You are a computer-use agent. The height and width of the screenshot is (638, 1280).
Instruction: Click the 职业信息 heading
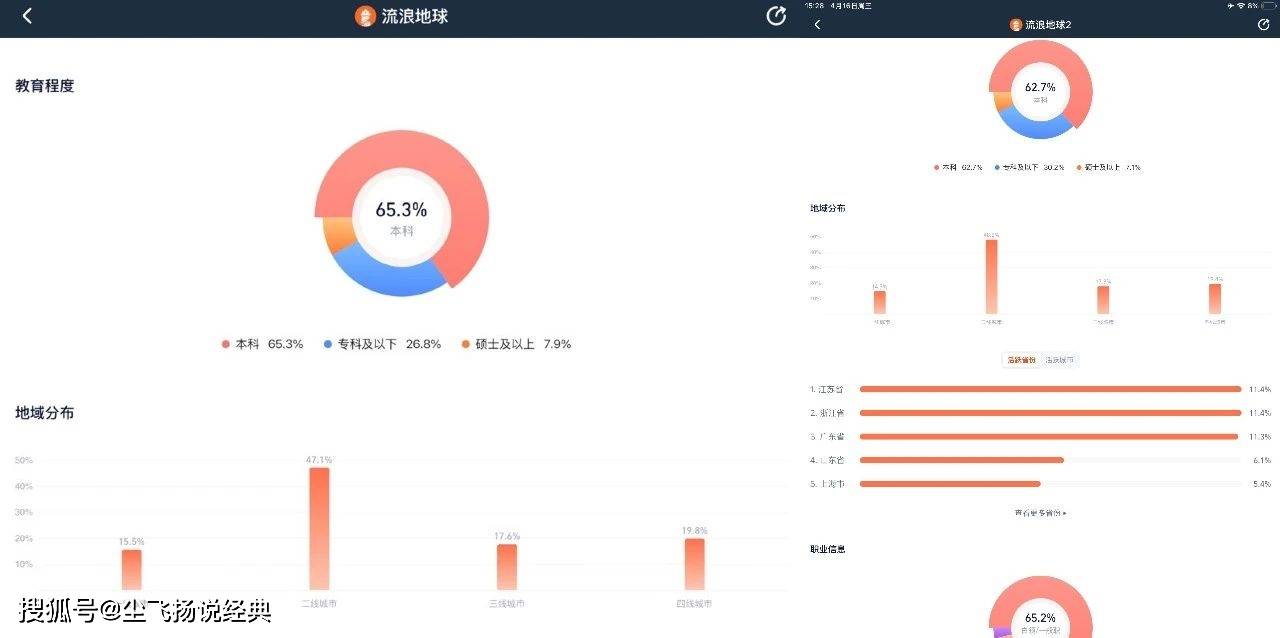(x=828, y=549)
